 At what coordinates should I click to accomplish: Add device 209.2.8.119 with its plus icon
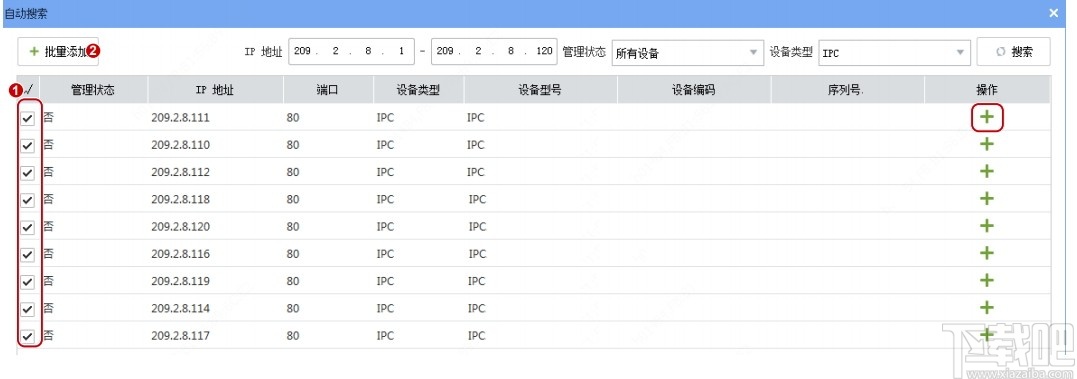(986, 281)
